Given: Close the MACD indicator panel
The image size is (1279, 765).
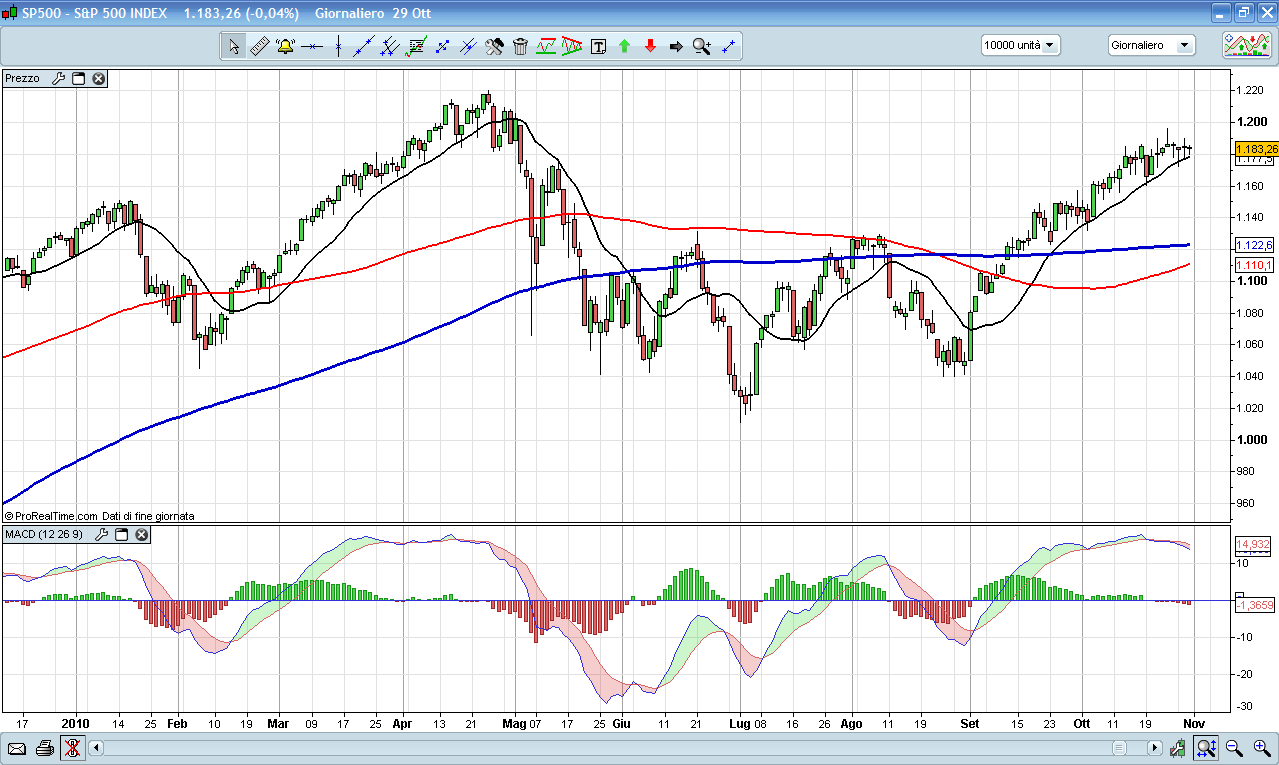Looking at the screenshot, I should coord(142,535).
